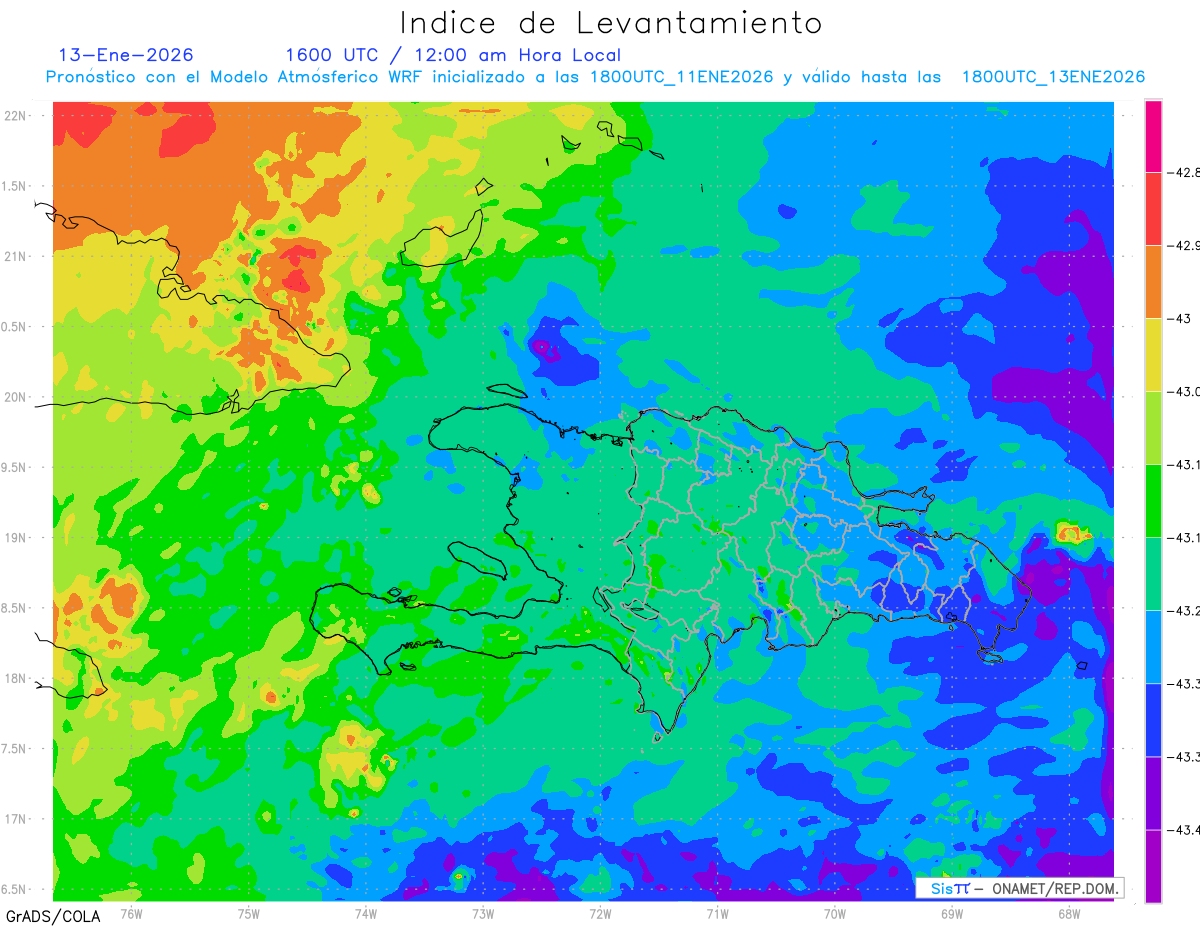Click the color bar value "-42.8"
1200x927 pixels.
coord(1185,172)
